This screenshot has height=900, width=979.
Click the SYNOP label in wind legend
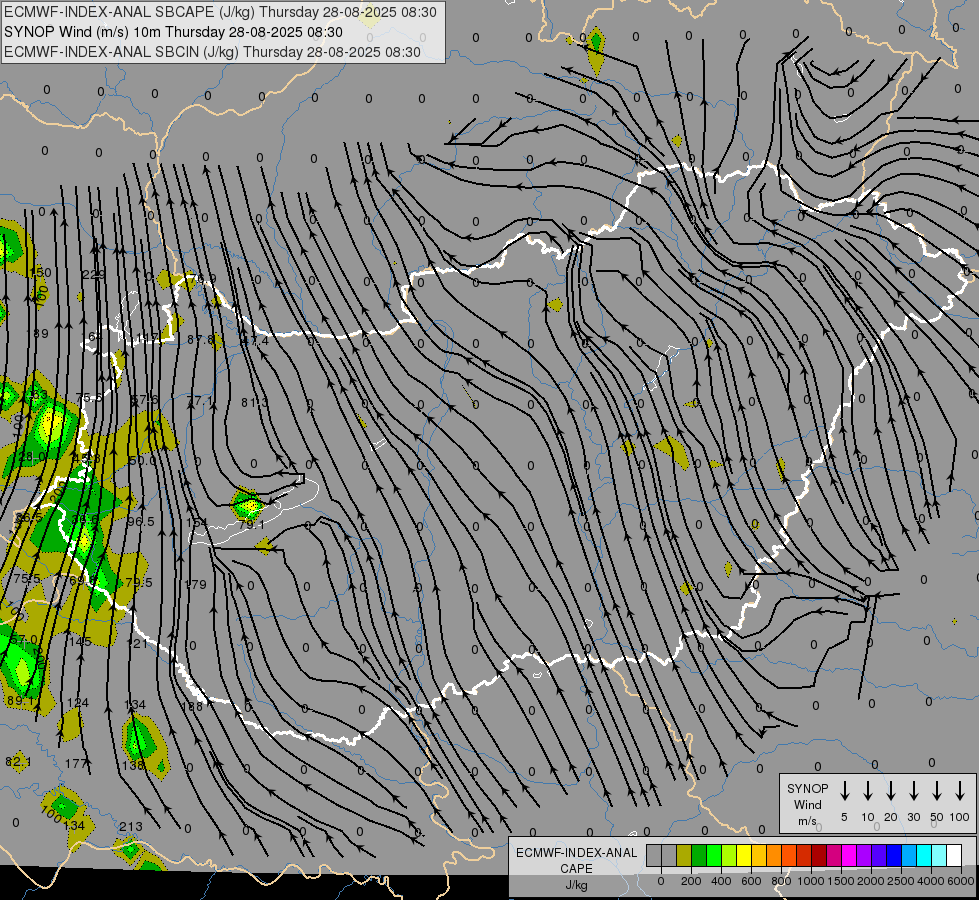[807, 788]
